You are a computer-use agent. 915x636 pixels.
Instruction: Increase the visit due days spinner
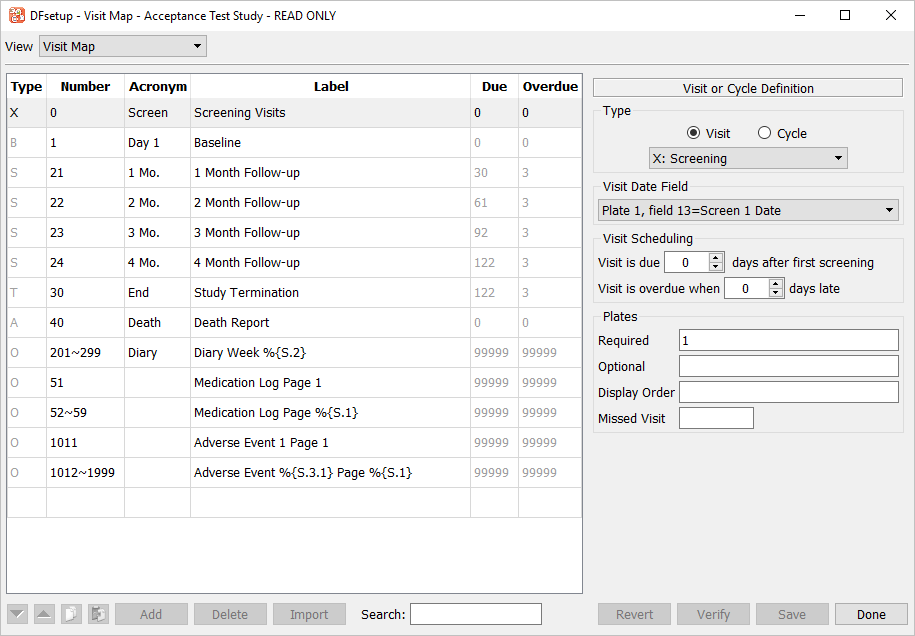715,258
